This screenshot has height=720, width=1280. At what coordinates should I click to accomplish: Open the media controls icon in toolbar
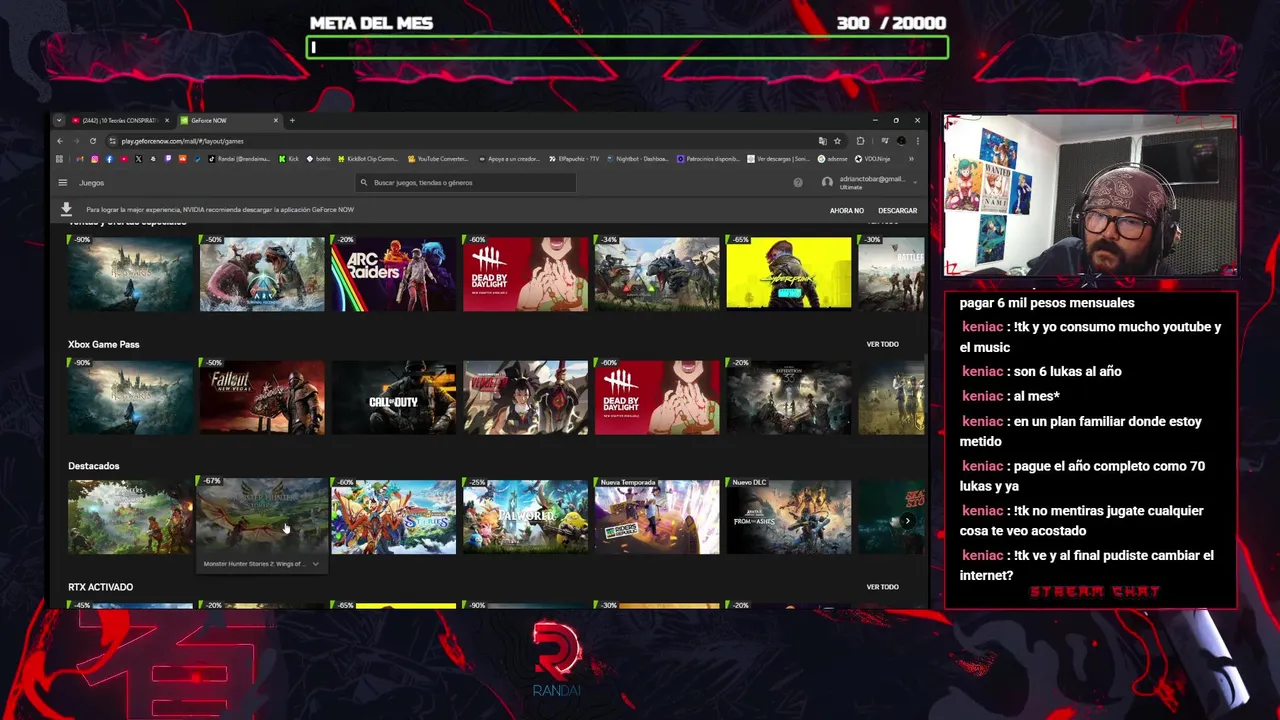point(884,141)
